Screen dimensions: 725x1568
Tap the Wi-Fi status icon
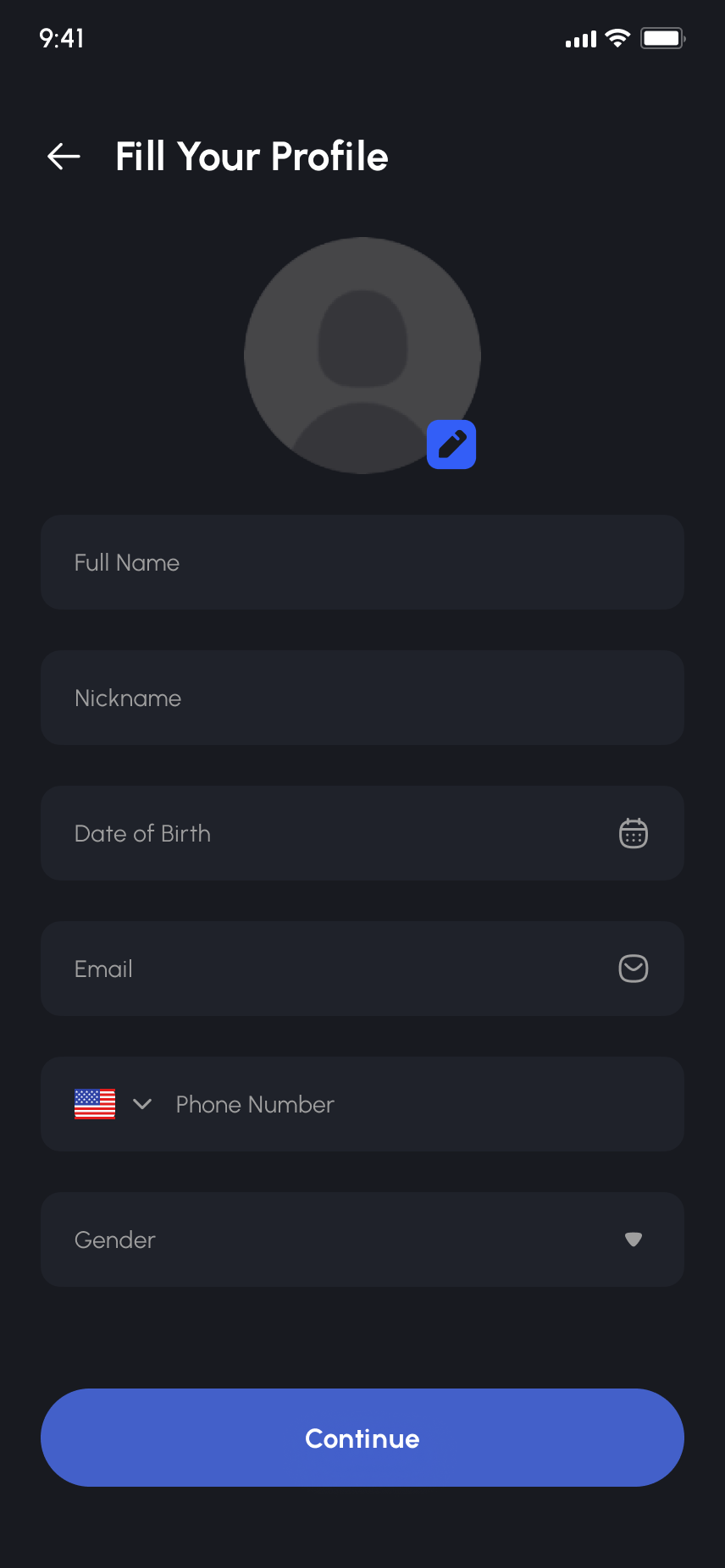618,38
